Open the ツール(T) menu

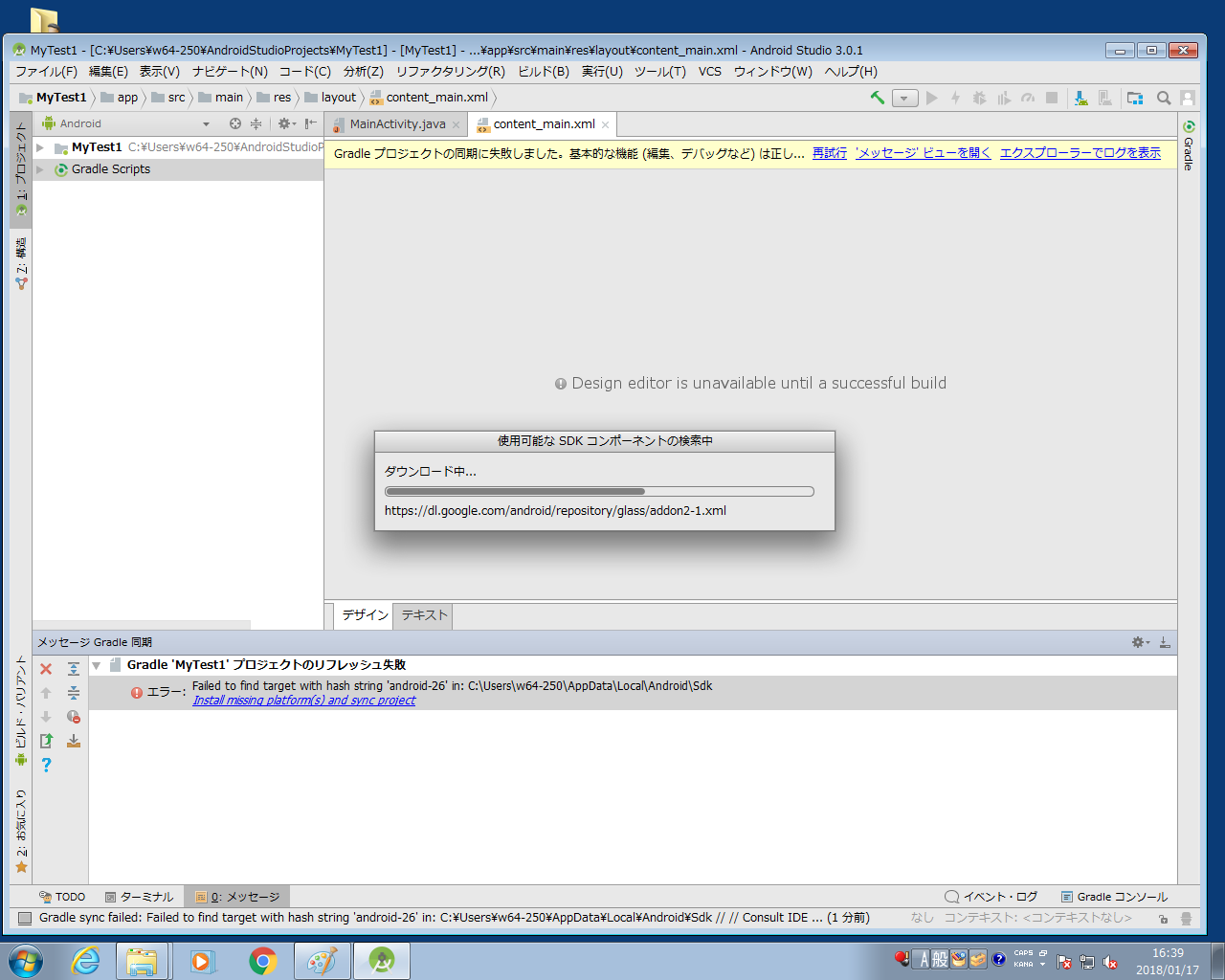(659, 72)
